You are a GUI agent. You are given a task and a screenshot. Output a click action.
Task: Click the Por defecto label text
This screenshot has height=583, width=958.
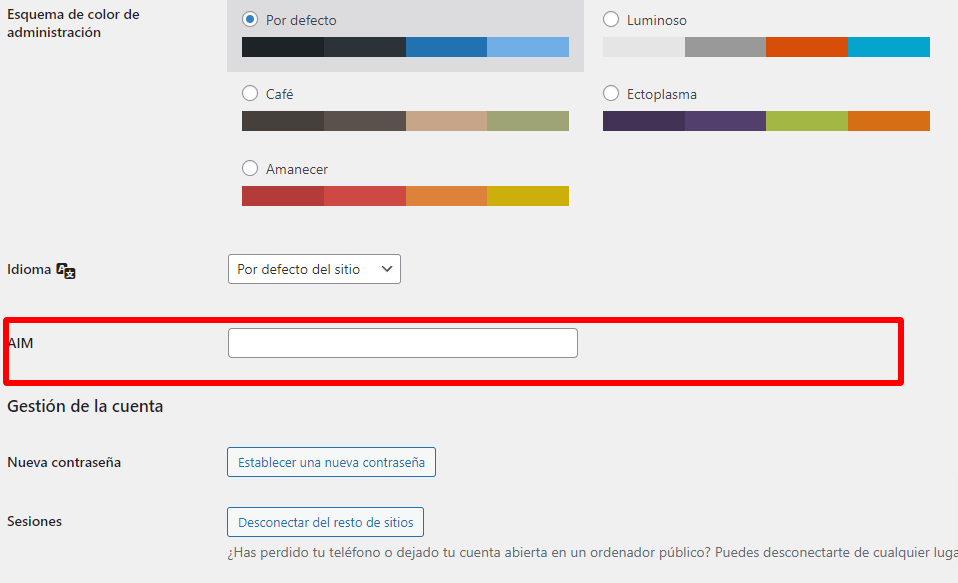(301, 20)
